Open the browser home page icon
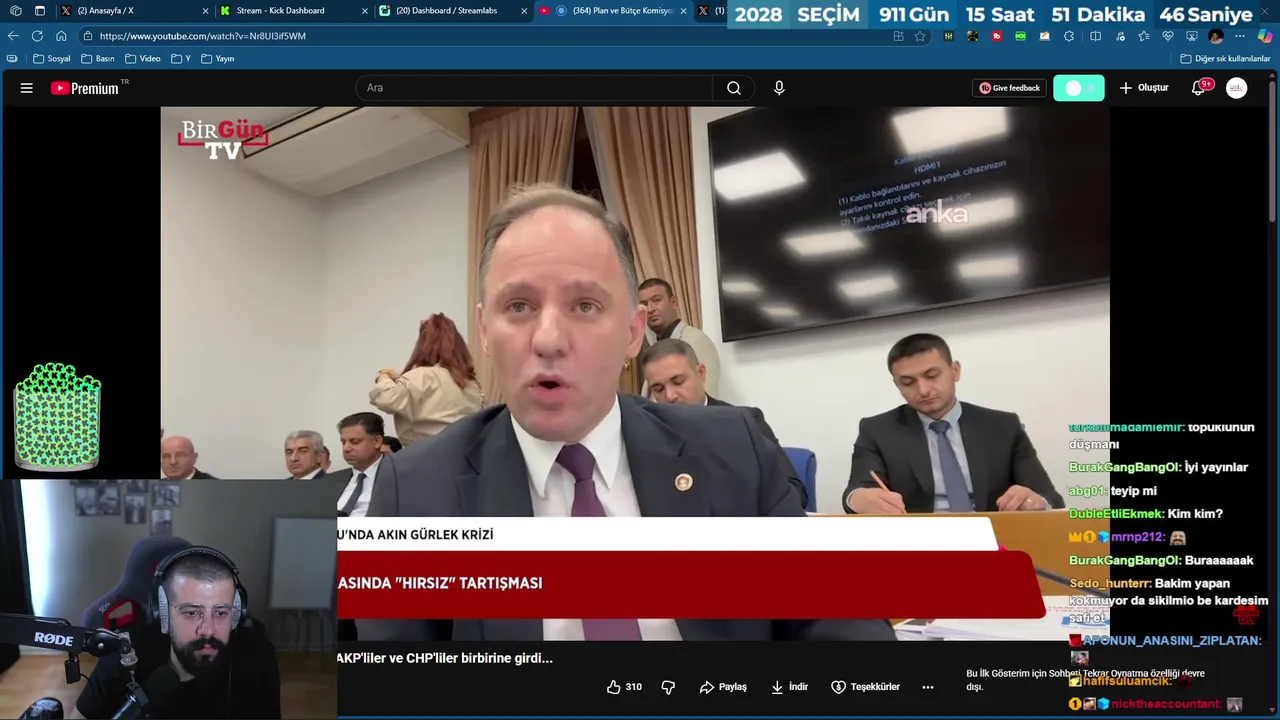 (61, 36)
